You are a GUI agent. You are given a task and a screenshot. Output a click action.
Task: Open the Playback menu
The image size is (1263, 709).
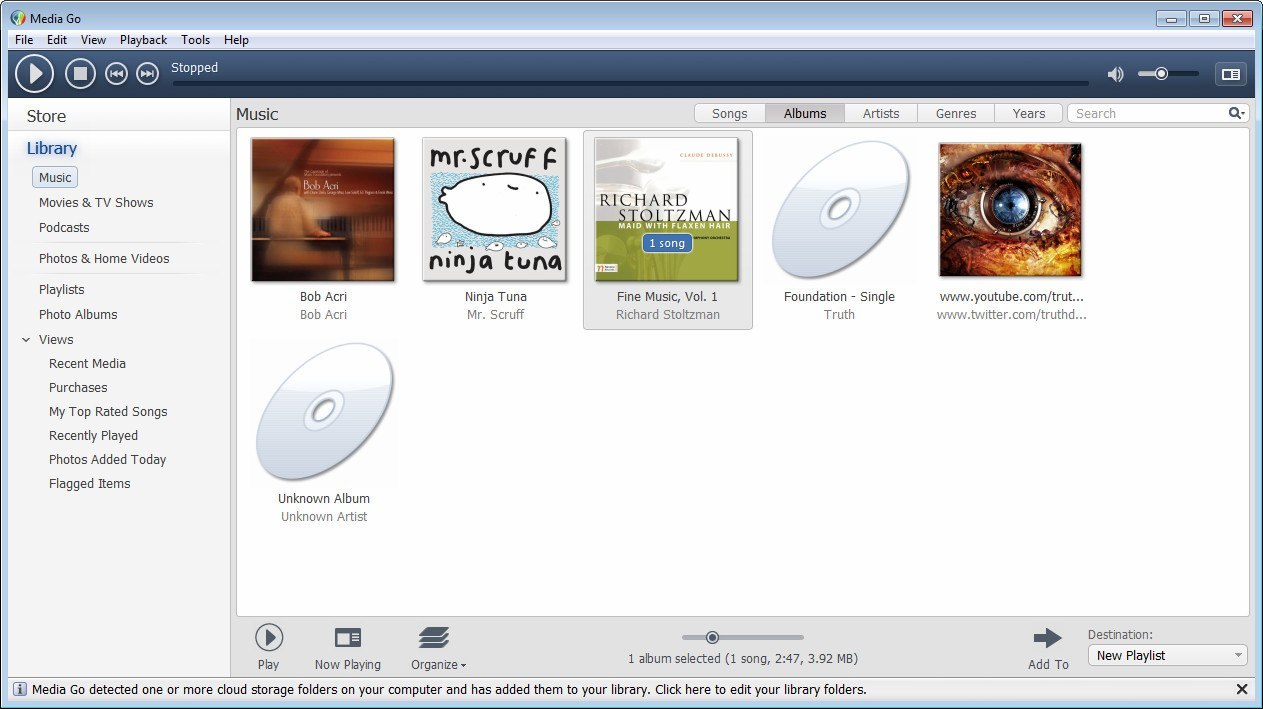(143, 40)
